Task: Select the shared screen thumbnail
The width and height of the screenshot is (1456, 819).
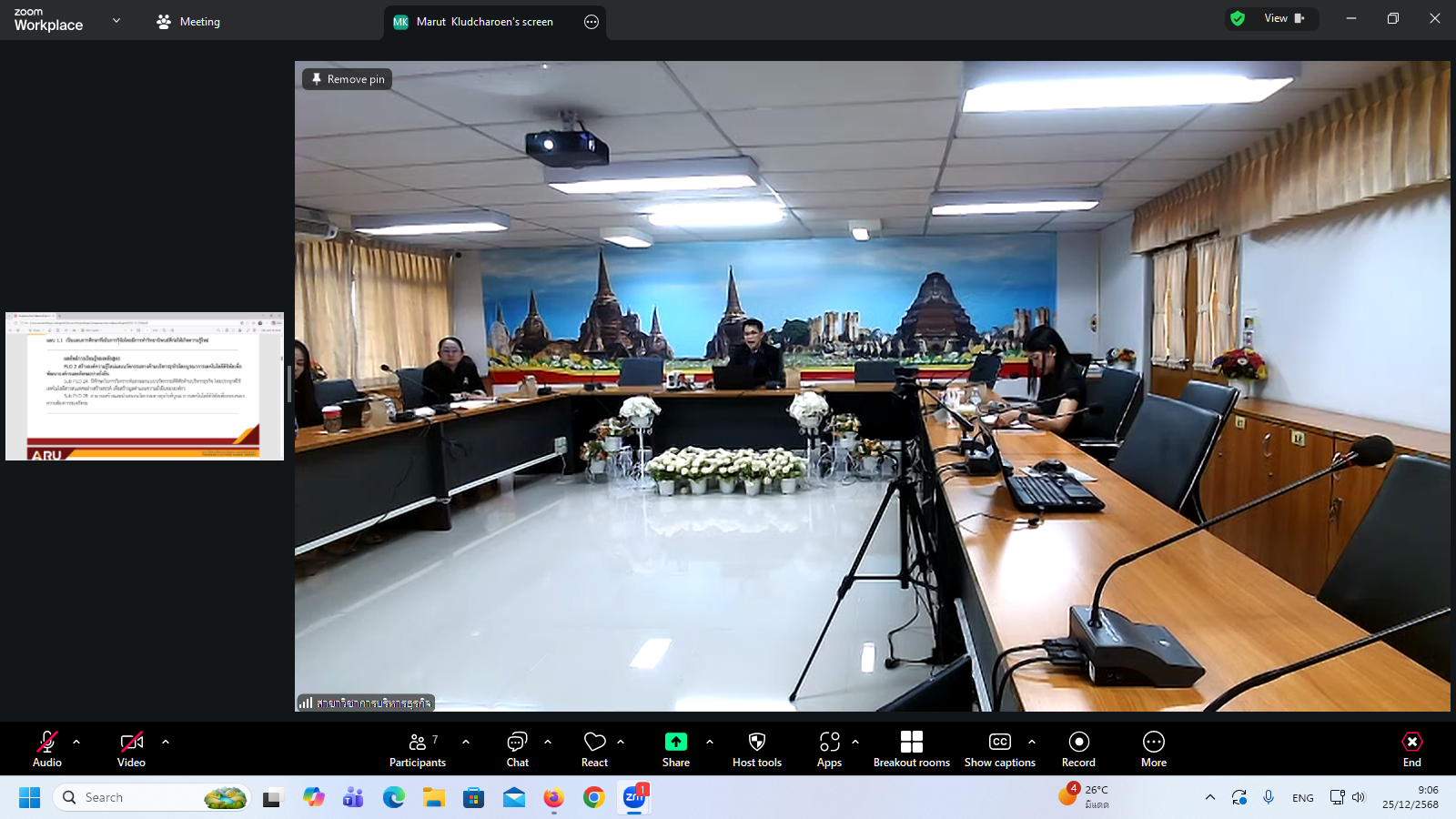Action: [x=145, y=386]
